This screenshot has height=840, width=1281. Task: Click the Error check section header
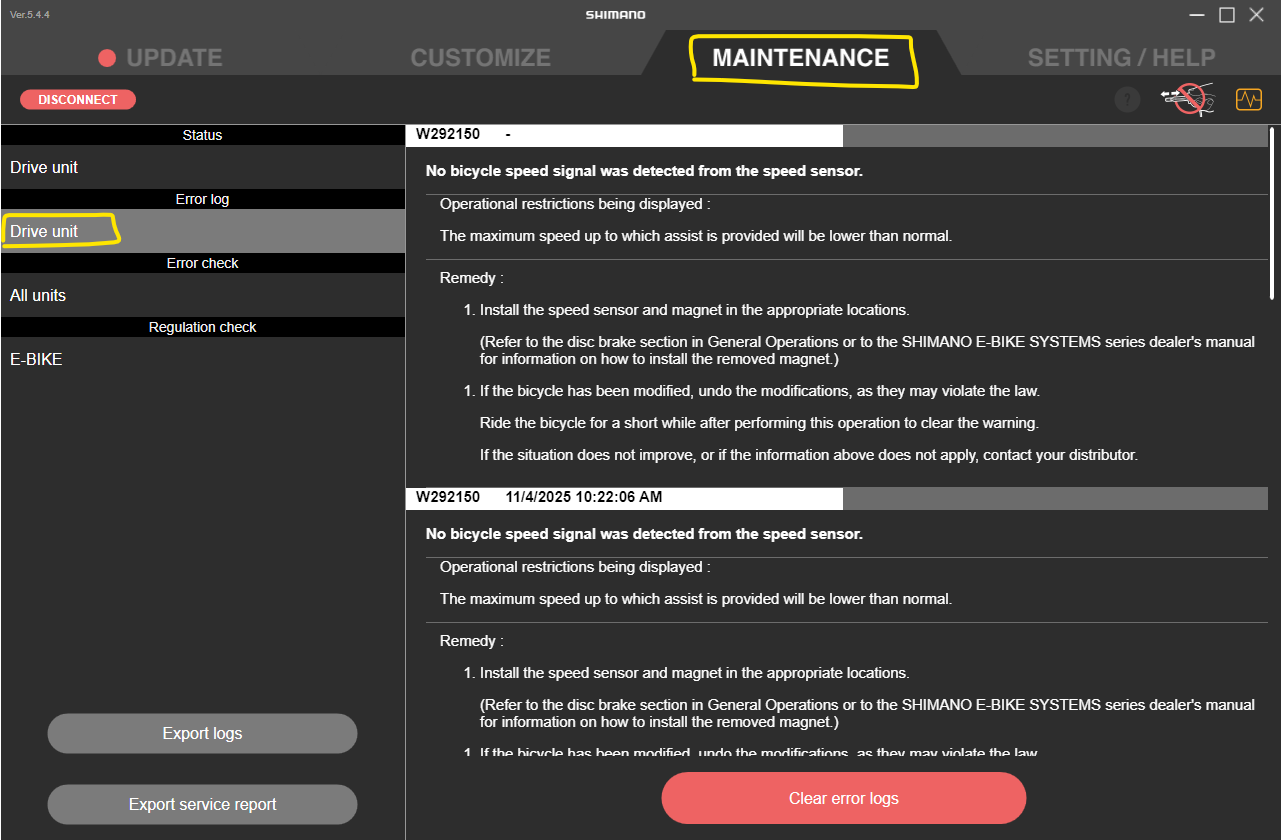click(x=203, y=263)
